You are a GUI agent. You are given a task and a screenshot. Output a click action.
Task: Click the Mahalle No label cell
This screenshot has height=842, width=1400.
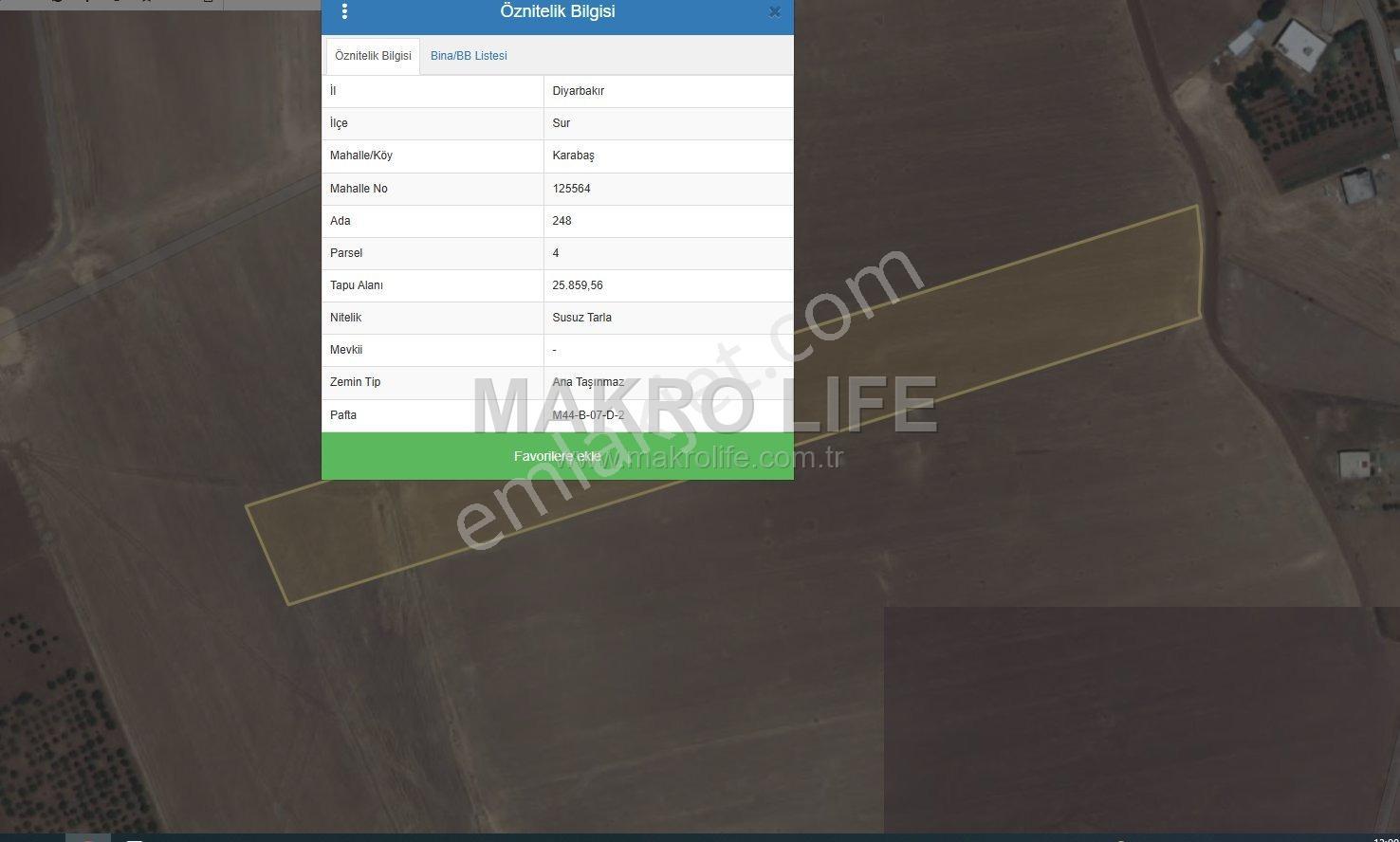(x=433, y=189)
